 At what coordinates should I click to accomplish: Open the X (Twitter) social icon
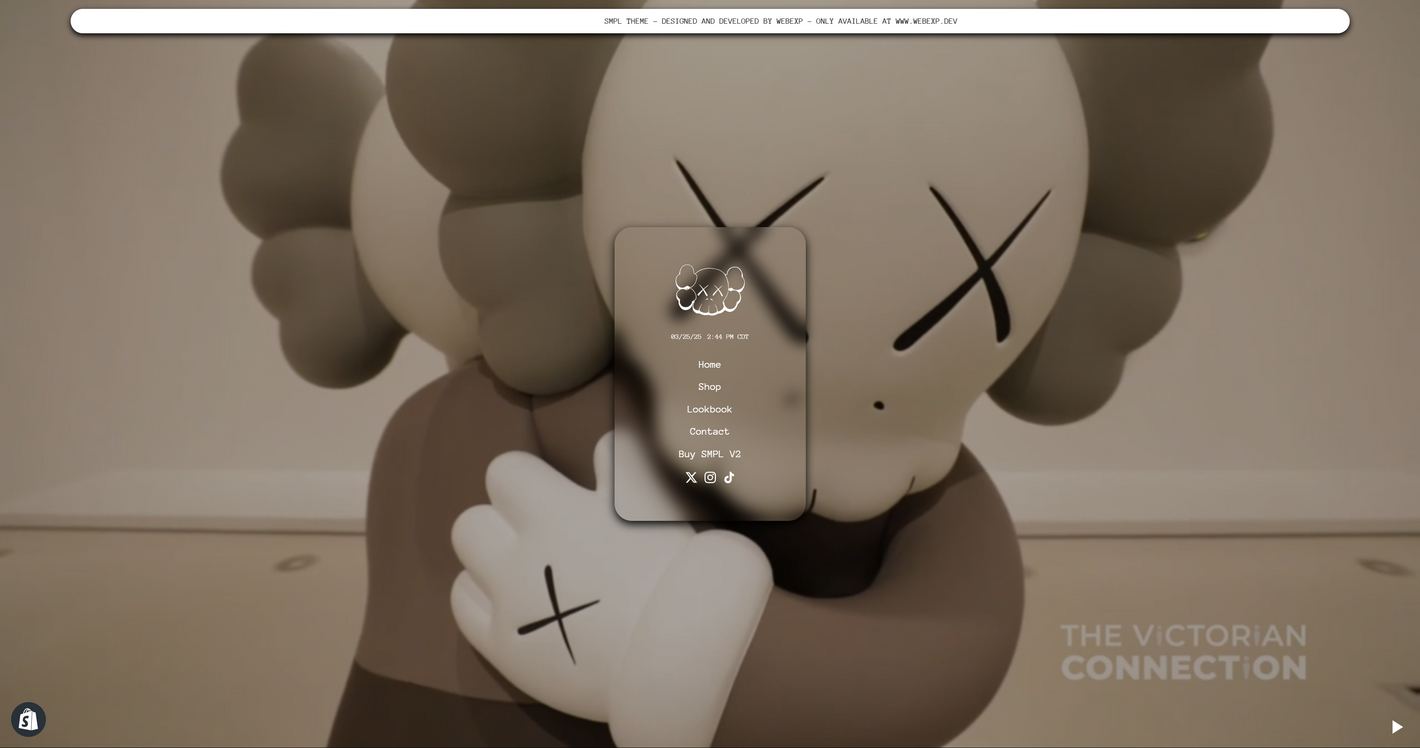(x=691, y=478)
